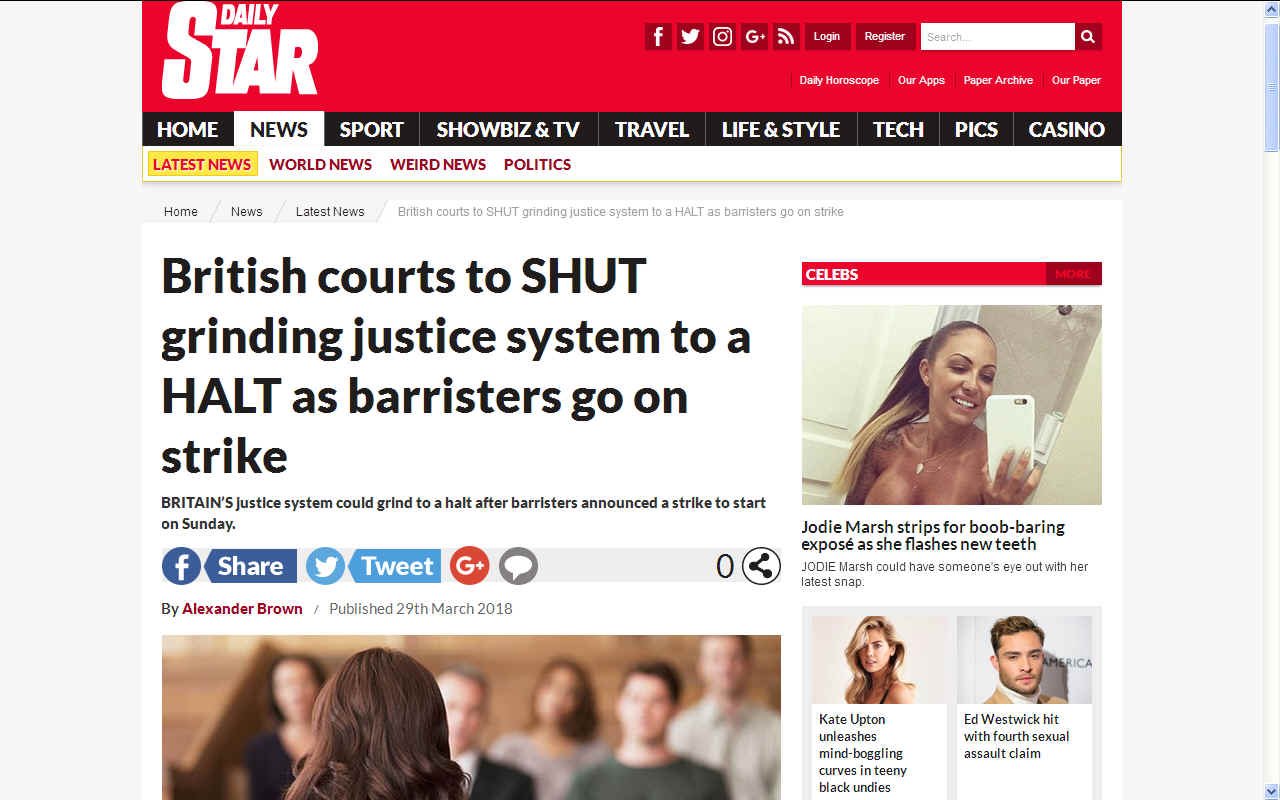1280x800 pixels.
Task: Click the search magnifier button
Action: [x=1088, y=37]
